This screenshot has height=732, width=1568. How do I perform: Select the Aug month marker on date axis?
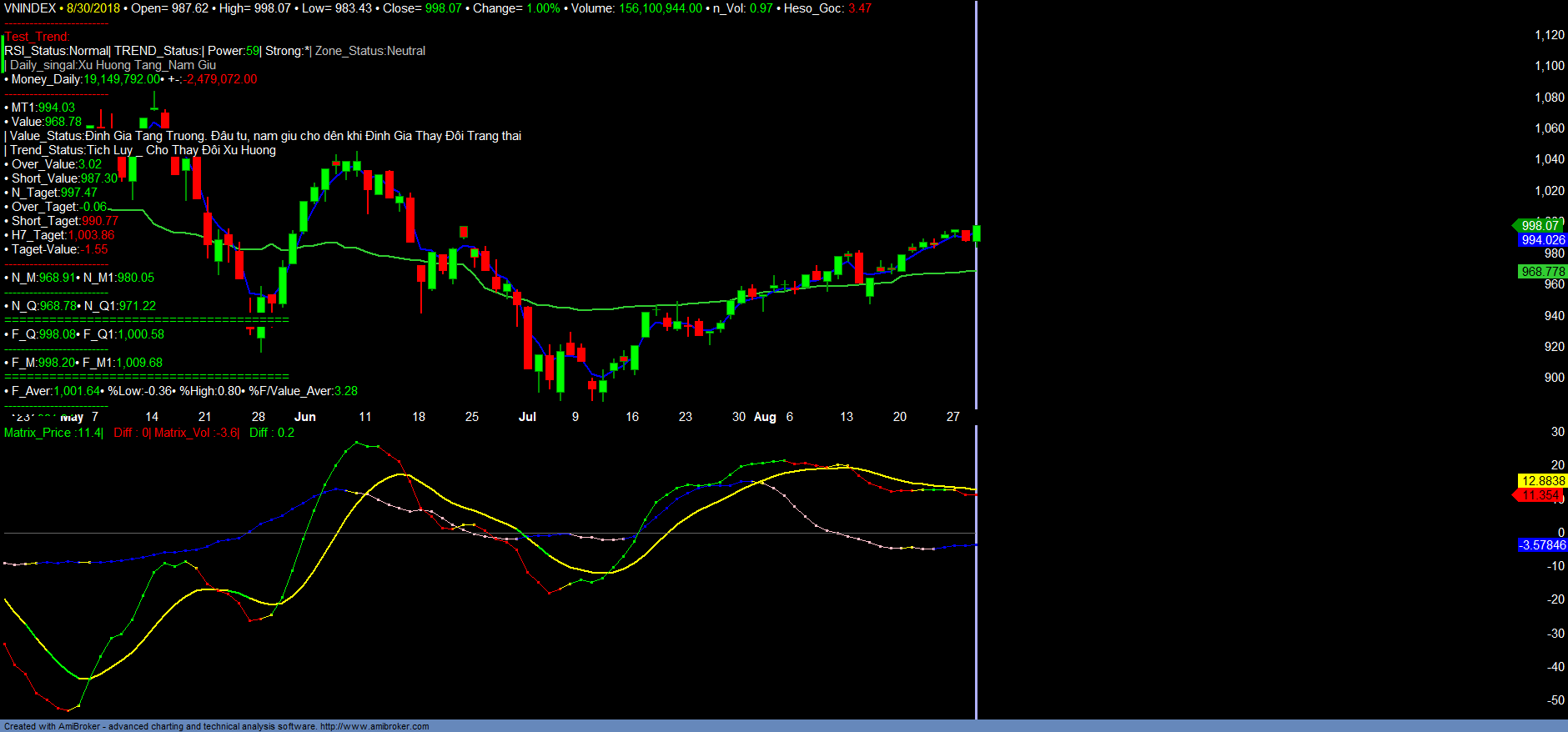pos(765,417)
